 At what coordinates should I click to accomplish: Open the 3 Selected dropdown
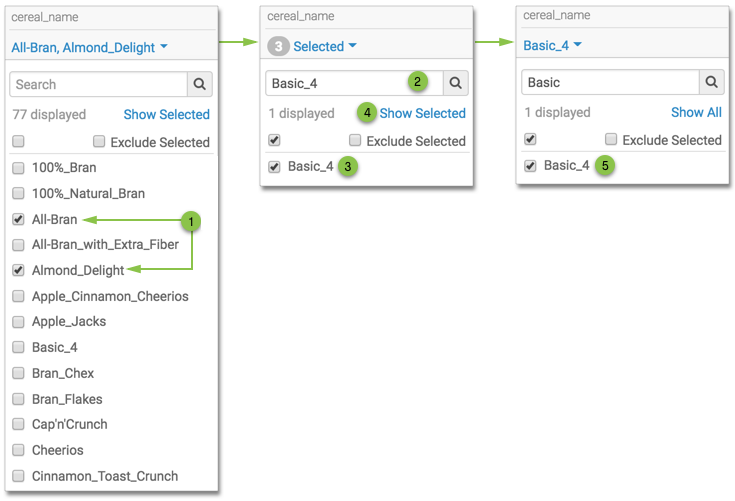click(324, 47)
